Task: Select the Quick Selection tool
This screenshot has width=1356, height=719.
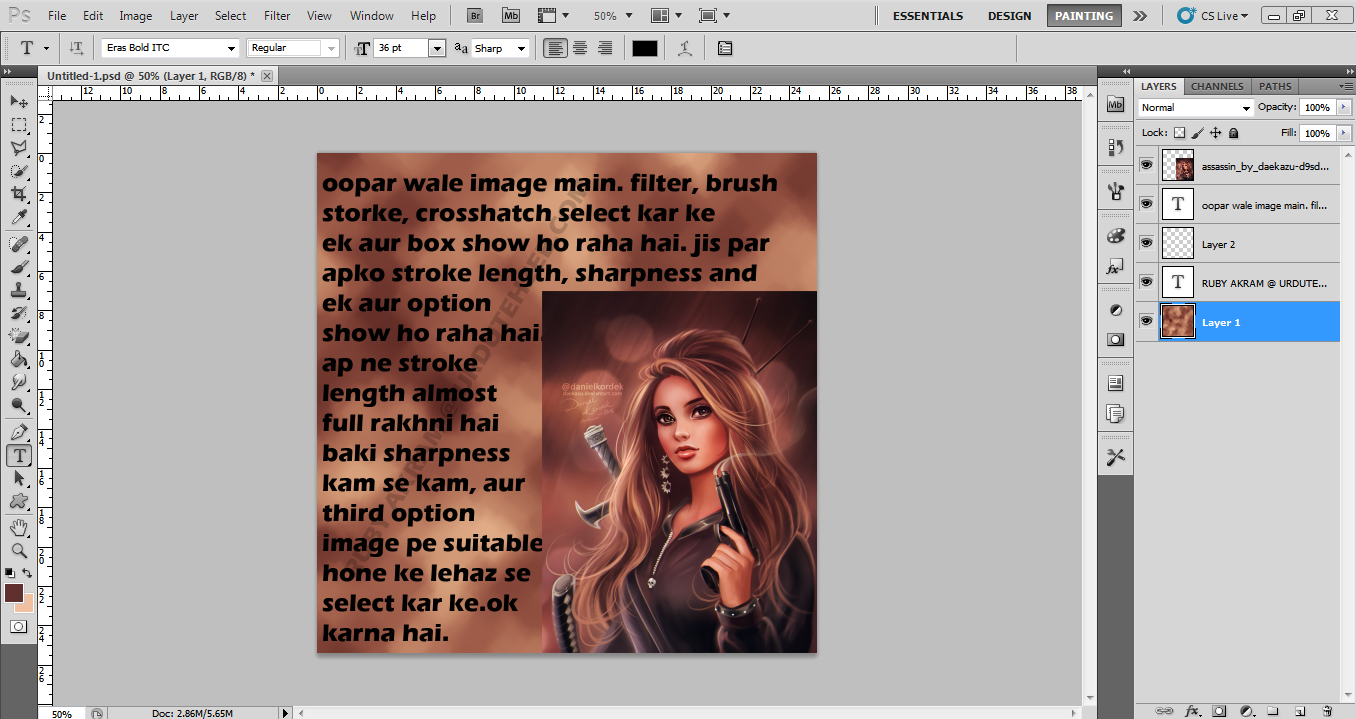Action: pyautogui.click(x=19, y=171)
